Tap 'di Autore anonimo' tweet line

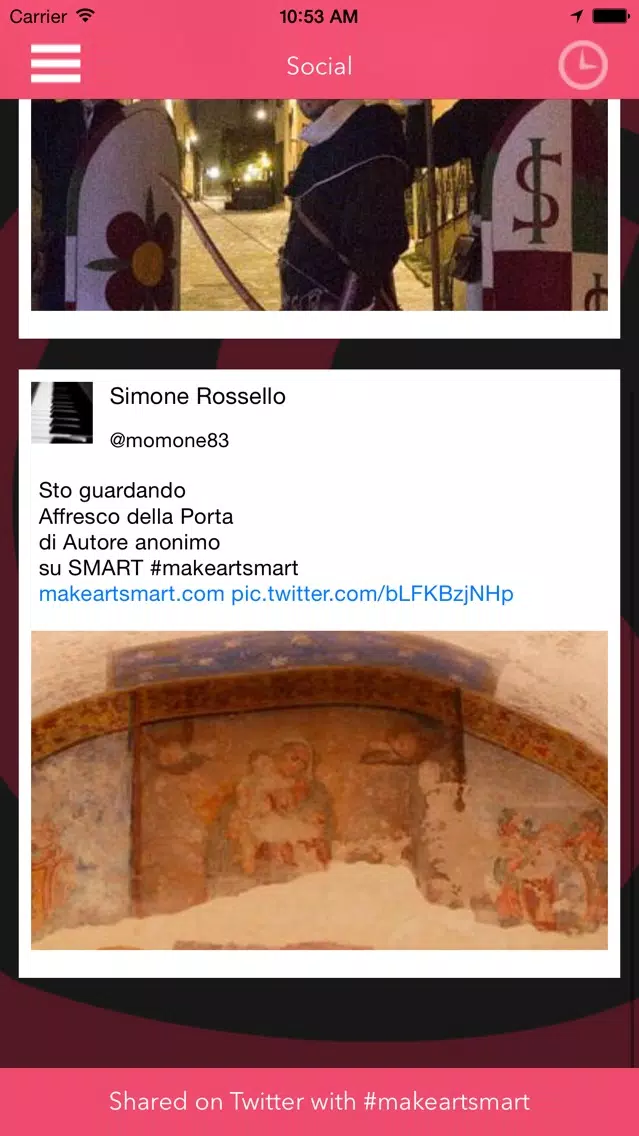click(129, 543)
